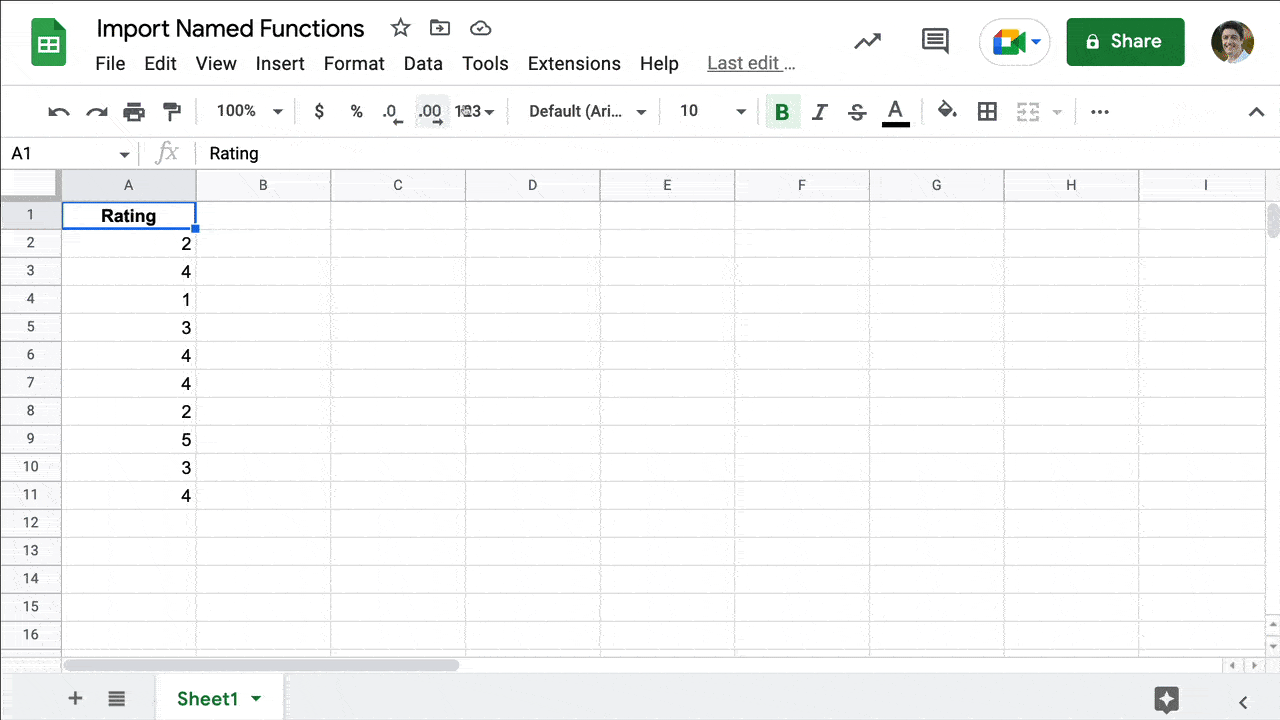The width and height of the screenshot is (1280, 720).
Task: Toggle strikethrough formatting
Action: 857,111
